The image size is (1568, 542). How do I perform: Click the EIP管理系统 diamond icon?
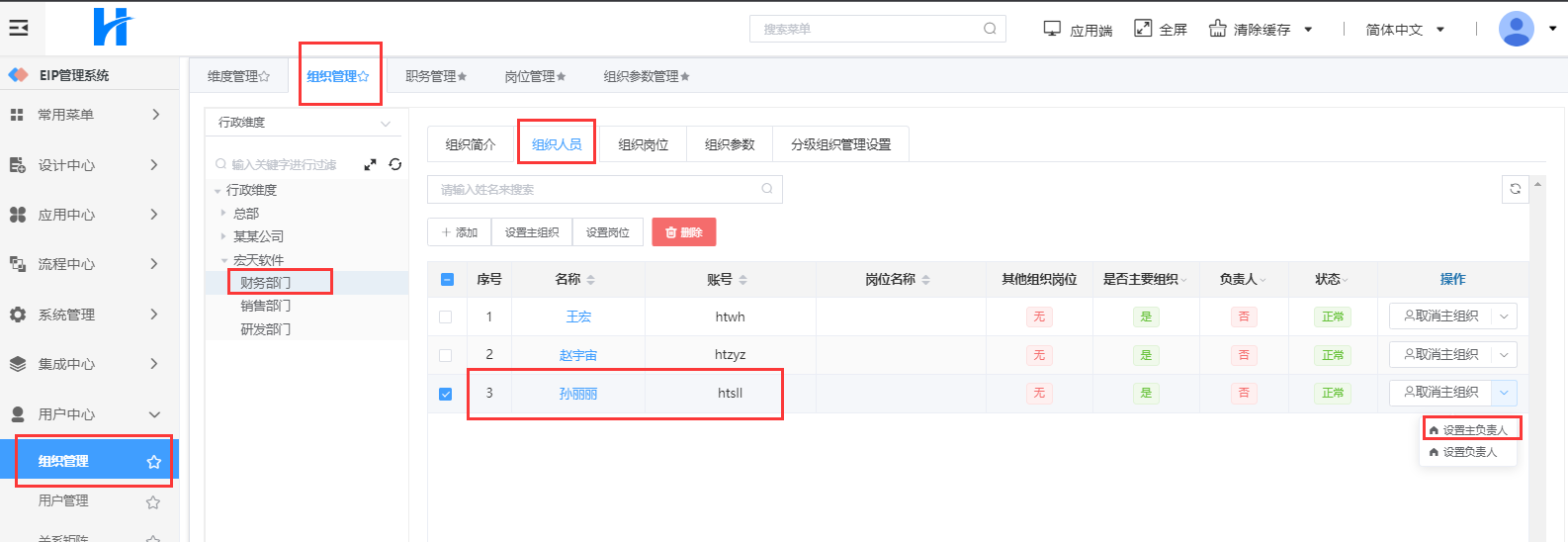[18, 75]
